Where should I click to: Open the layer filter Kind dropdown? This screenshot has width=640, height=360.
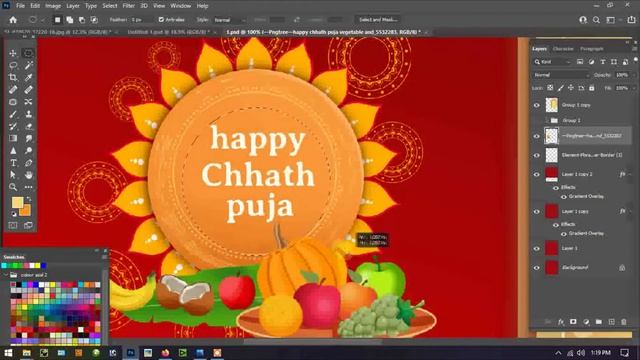pyautogui.click(x=552, y=62)
